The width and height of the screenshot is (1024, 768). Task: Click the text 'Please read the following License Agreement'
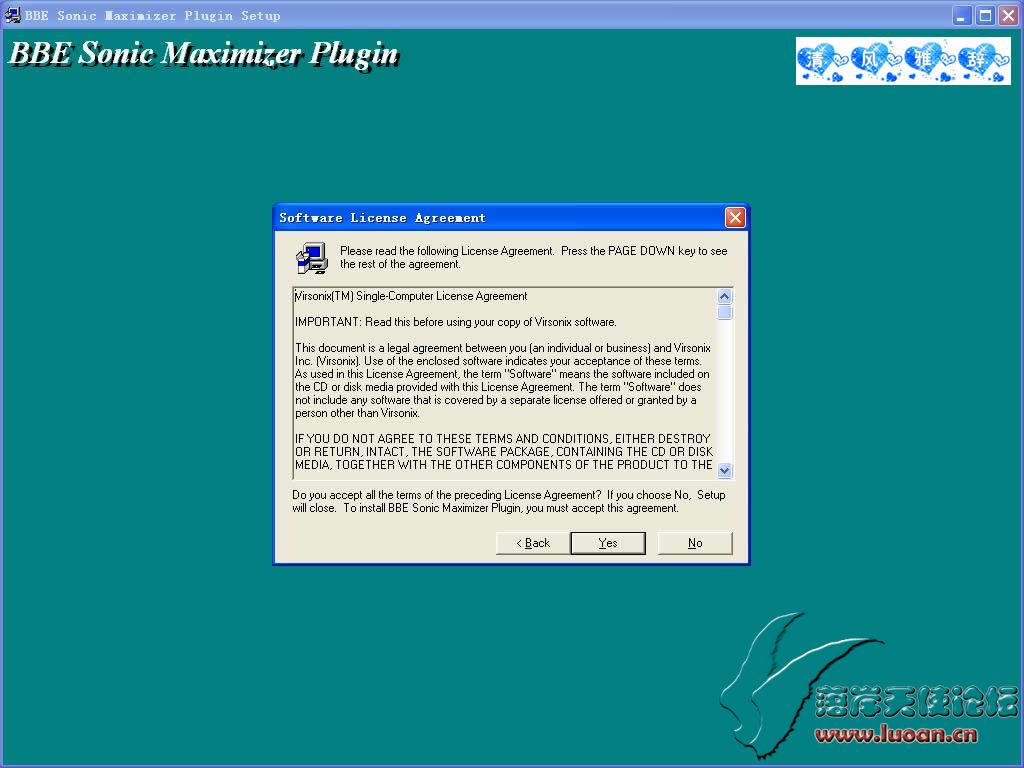[x=447, y=251]
